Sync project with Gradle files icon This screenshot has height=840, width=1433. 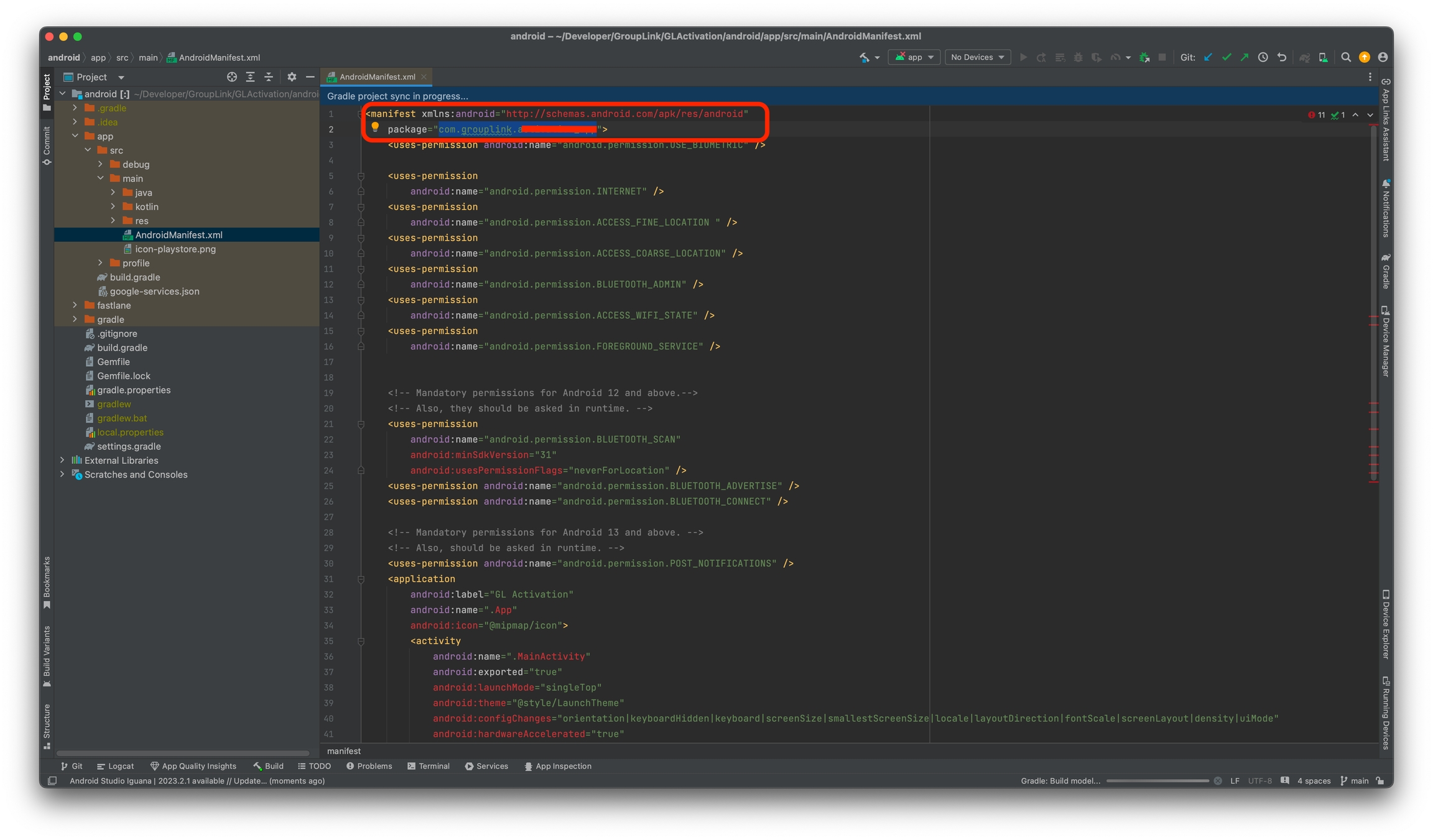1305,57
